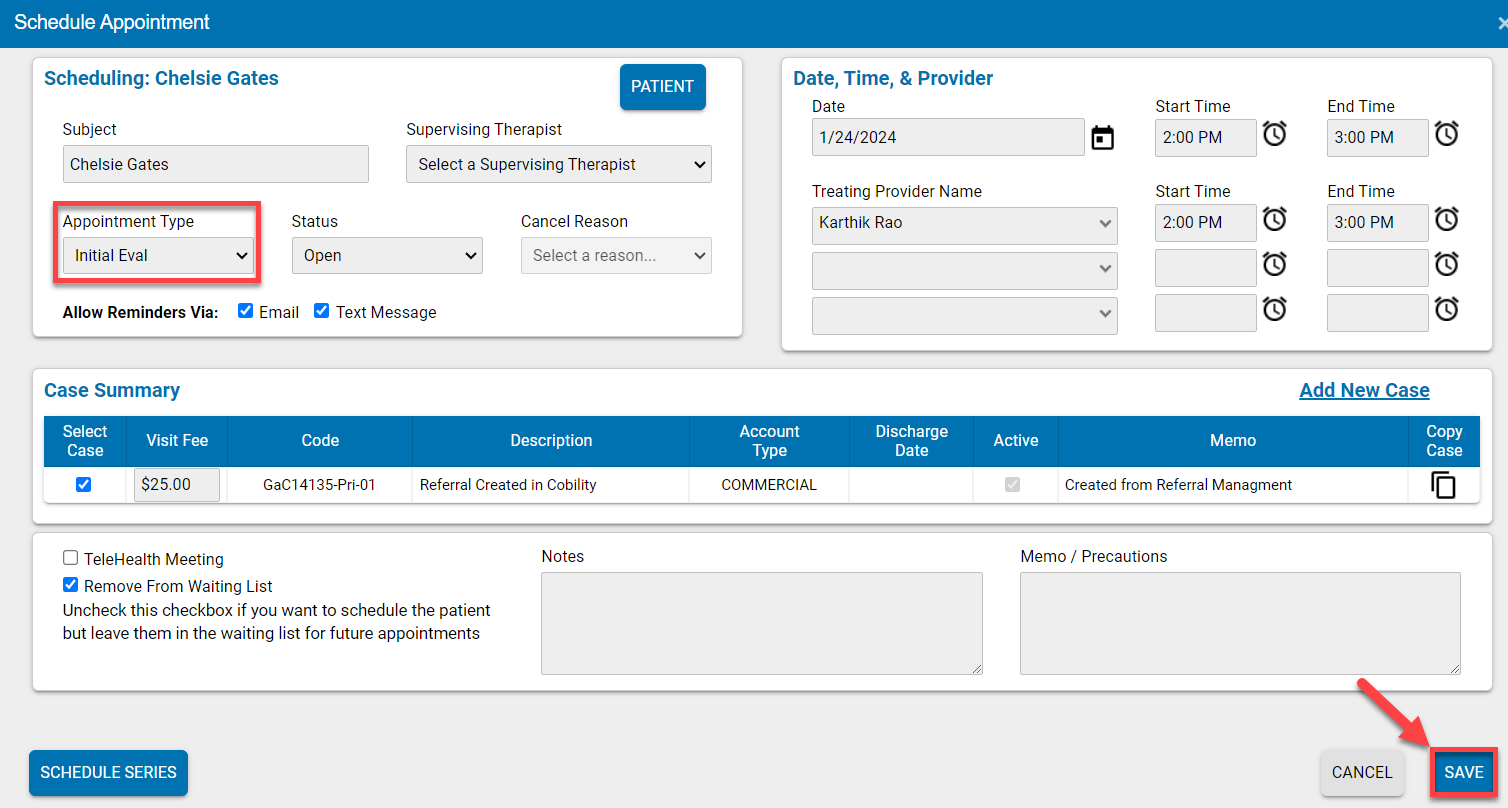
Task: Open the End Time clock on the third provider row
Action: coord(1446,312)
